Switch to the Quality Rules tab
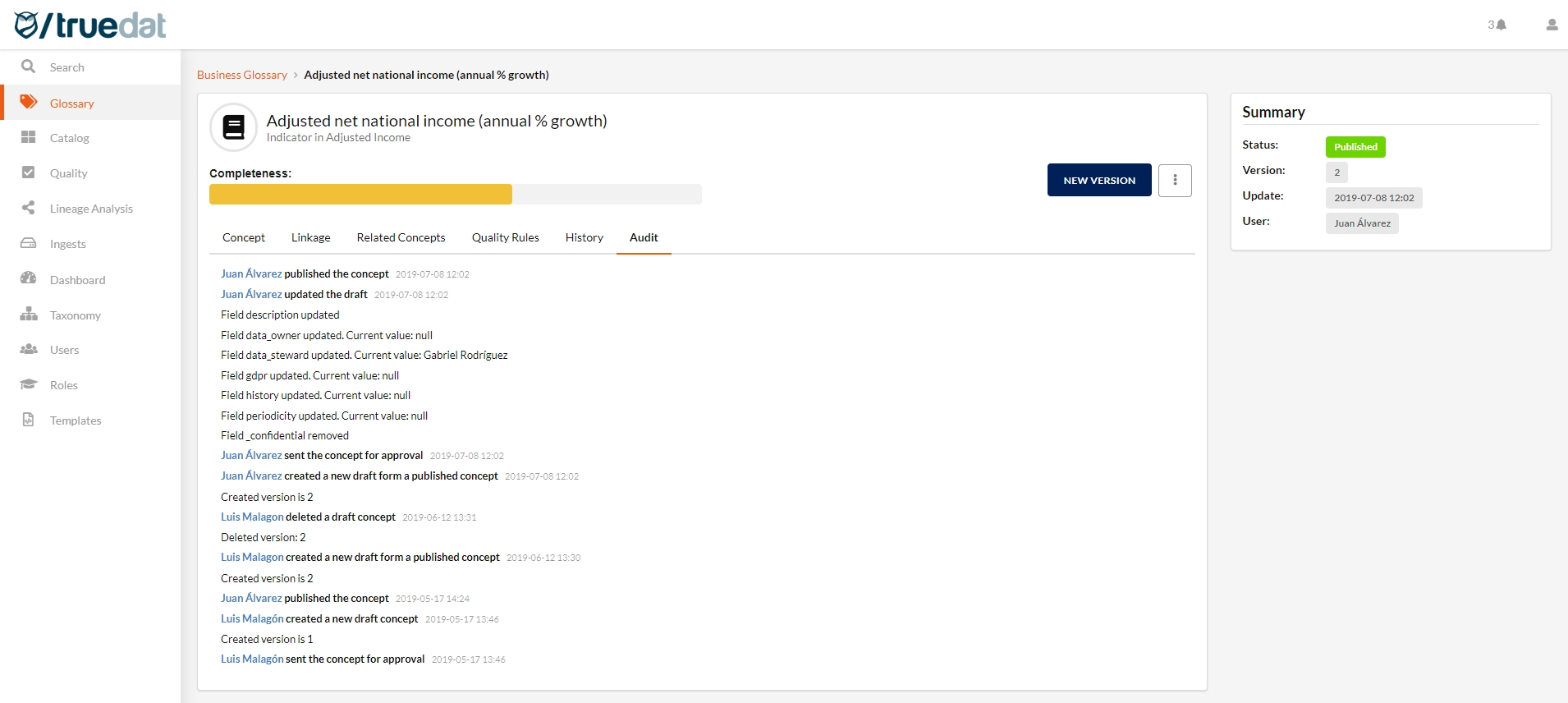The height and width of the screenshot is (703, 1568). click(x=505, y=237)
